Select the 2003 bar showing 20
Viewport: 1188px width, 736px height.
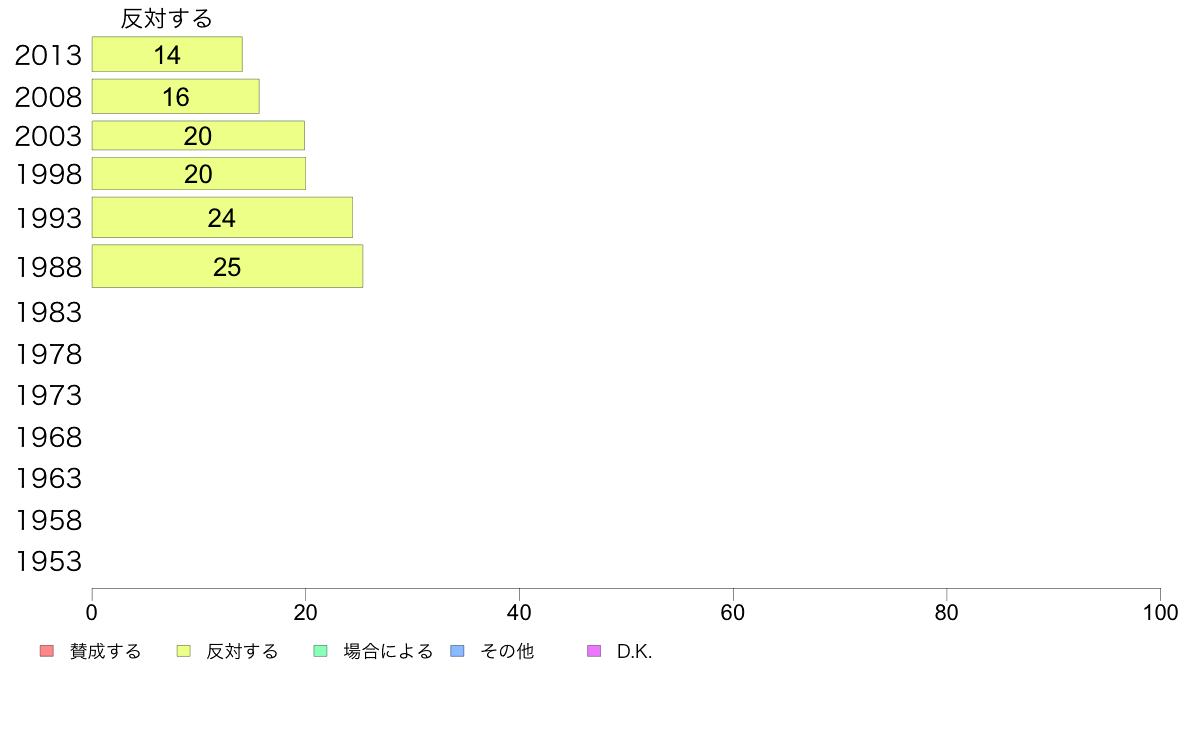click(x=199, y=136)
